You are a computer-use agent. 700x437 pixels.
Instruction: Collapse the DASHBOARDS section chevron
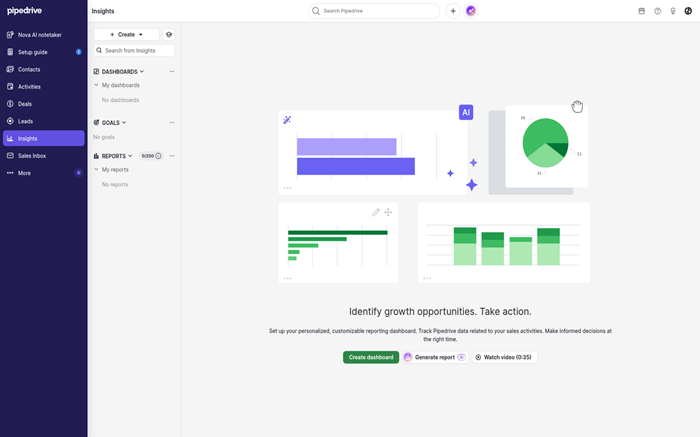(142, 71)
